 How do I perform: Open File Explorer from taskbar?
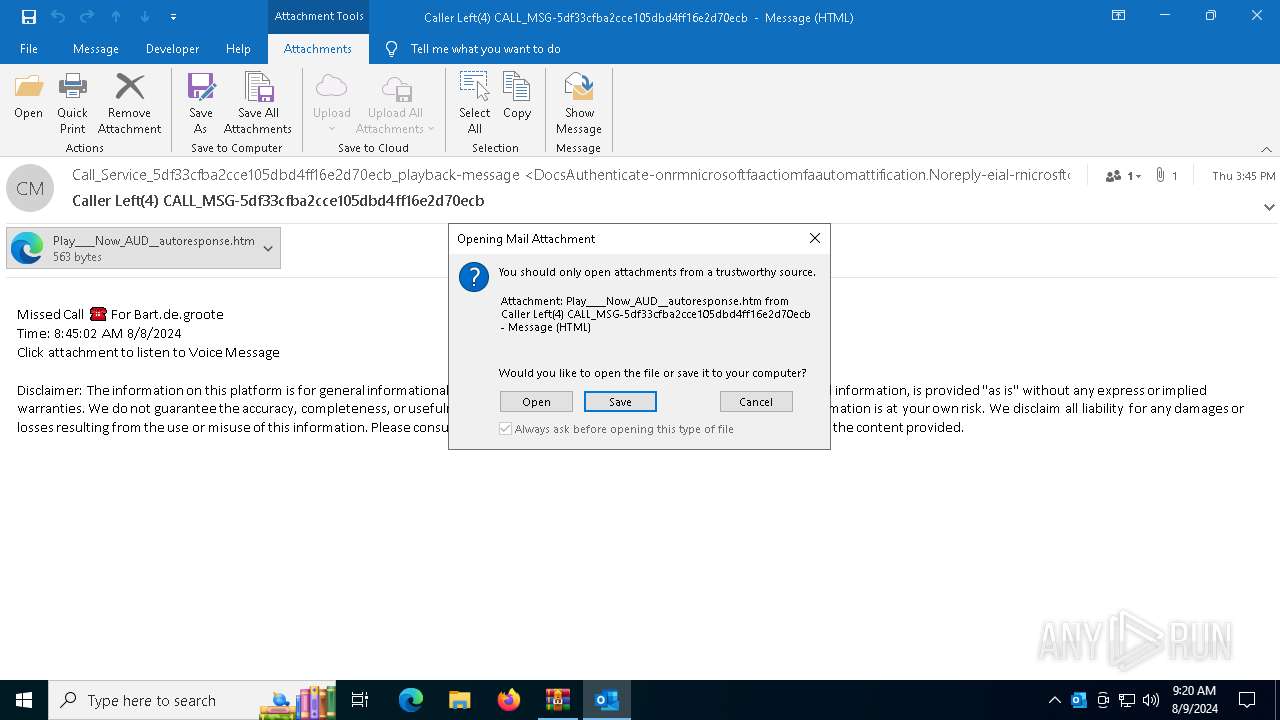[x=460, y=700]
